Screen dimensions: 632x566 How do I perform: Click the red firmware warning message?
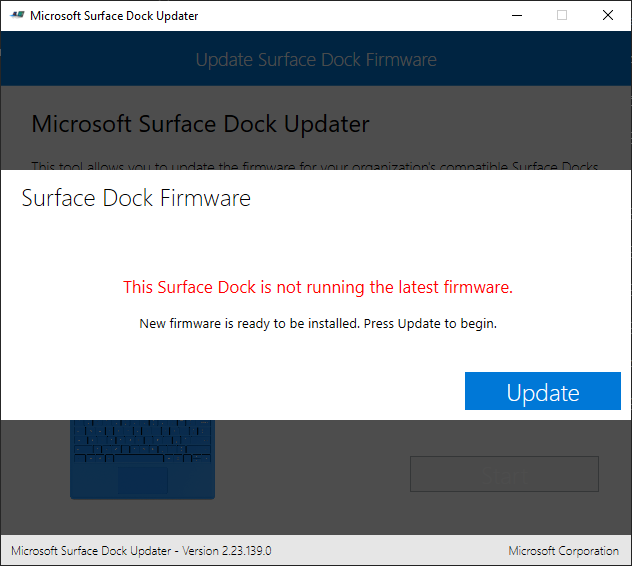click(317, 288)
